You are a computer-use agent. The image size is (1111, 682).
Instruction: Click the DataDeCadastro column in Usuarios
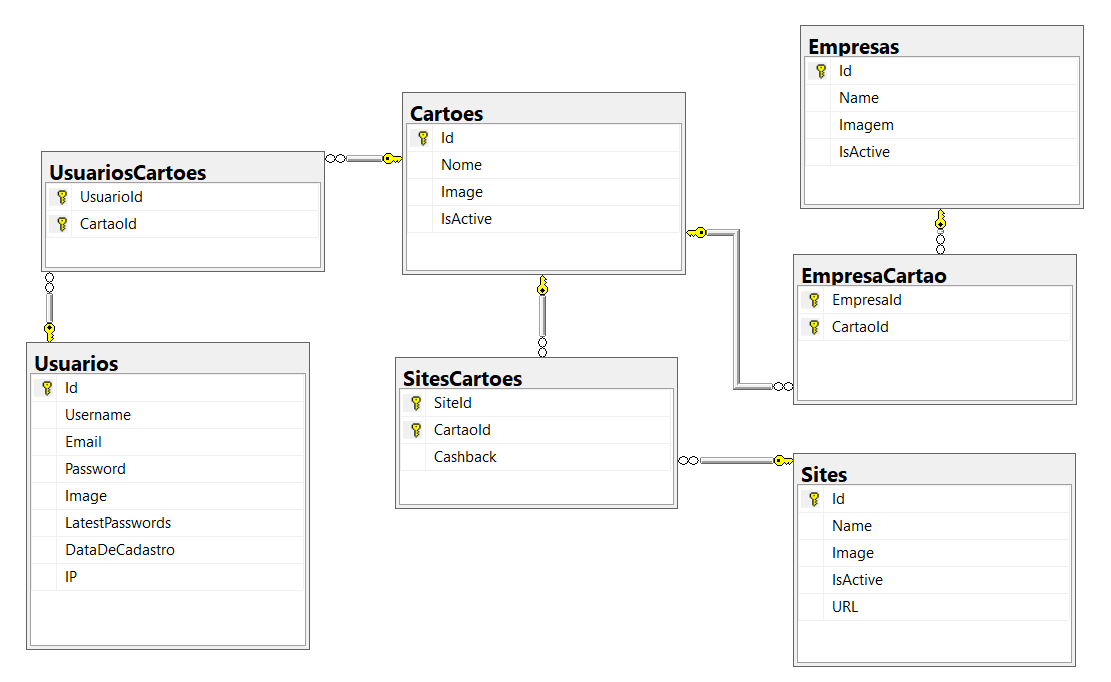[x=120, y=550]
